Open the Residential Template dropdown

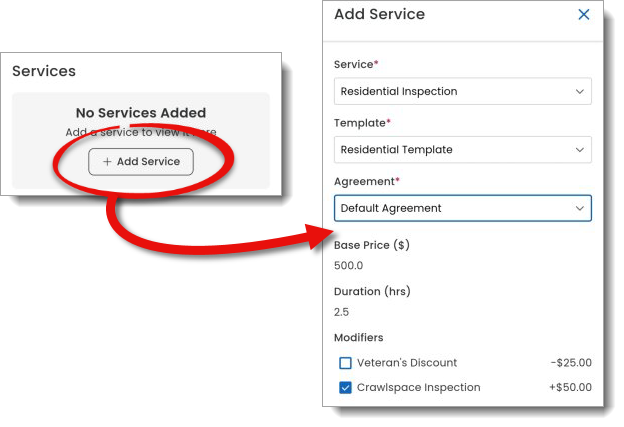tap(461, 150)
